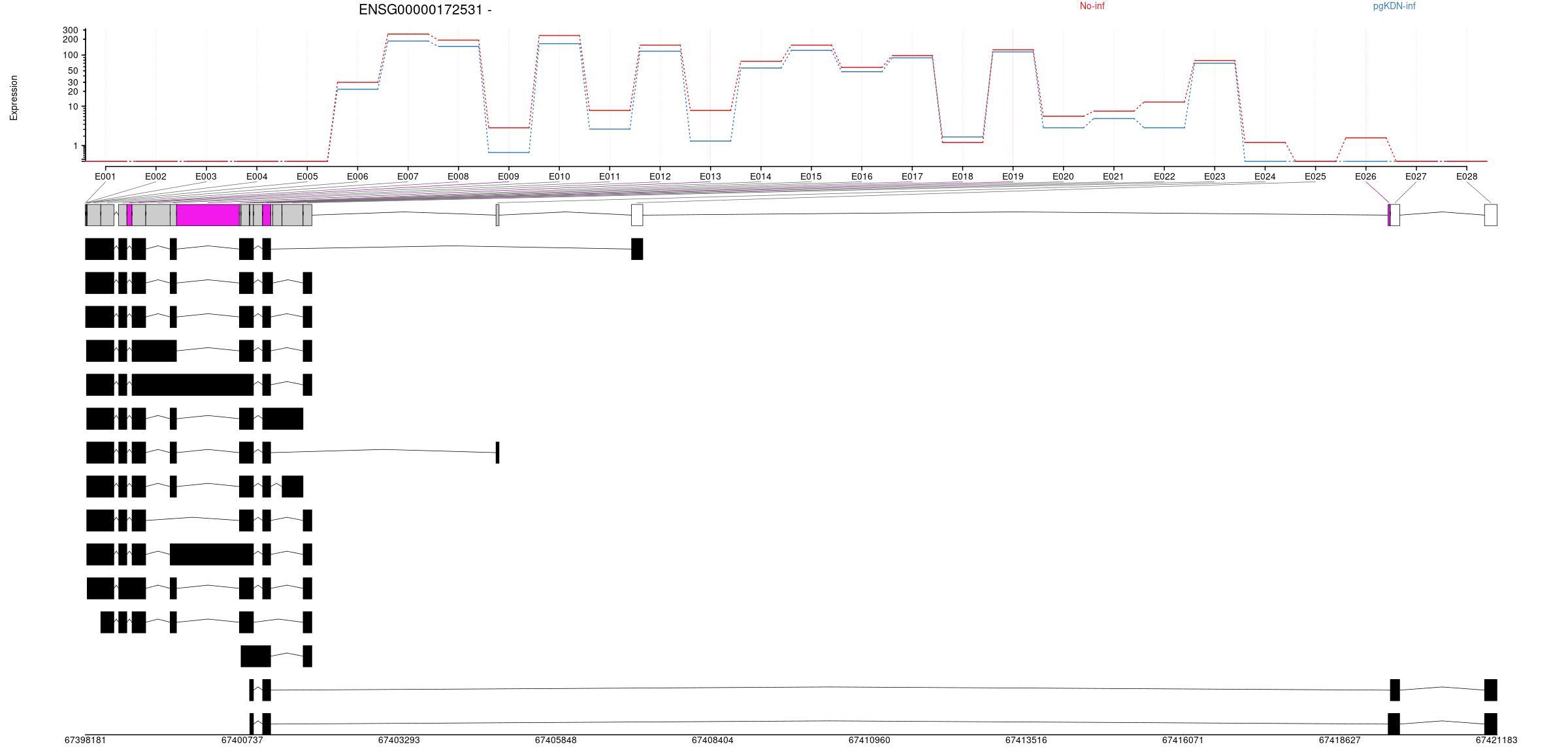Click exon label E027
Screen dimensions: 1568x751
click(1416, 176)
